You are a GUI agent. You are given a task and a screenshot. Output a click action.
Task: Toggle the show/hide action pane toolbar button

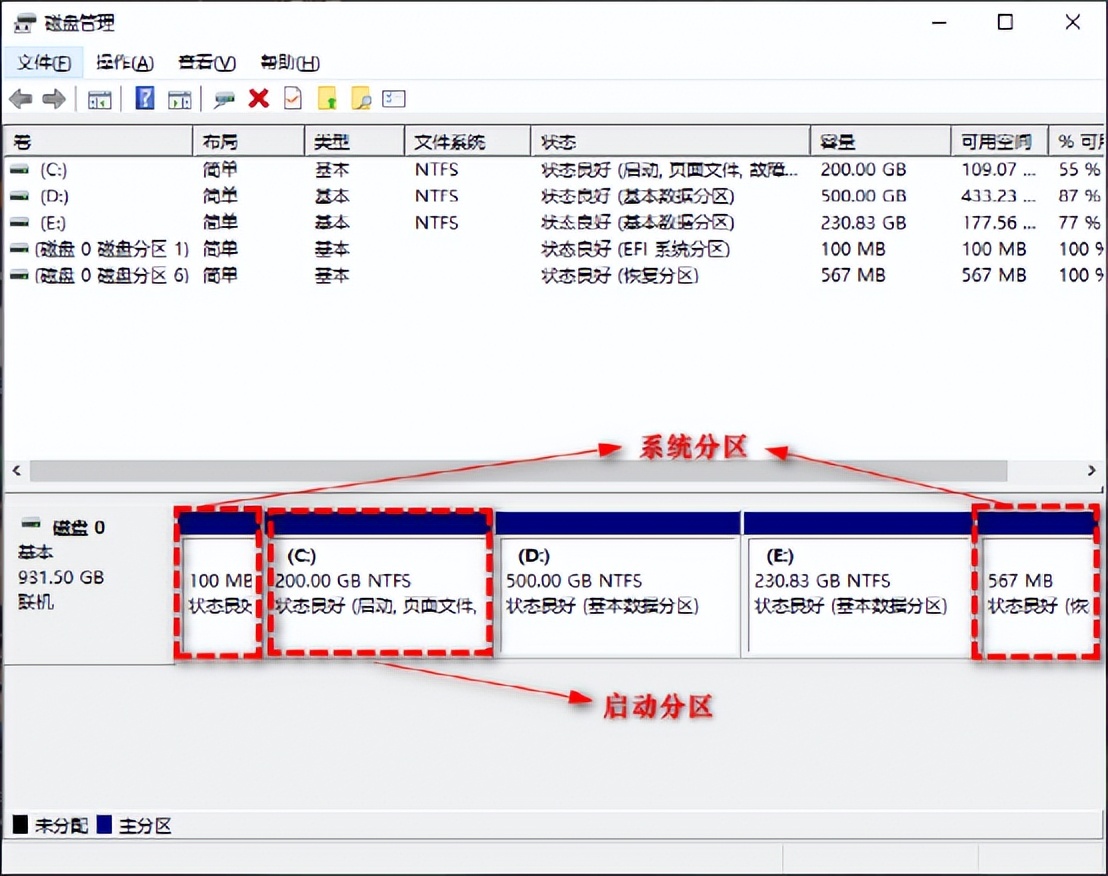180,98
